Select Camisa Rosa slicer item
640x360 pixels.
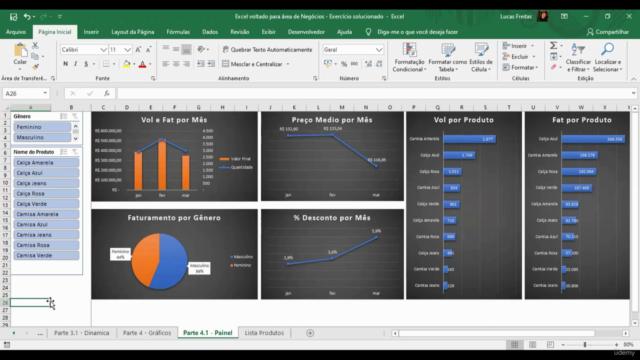(46, 245)
